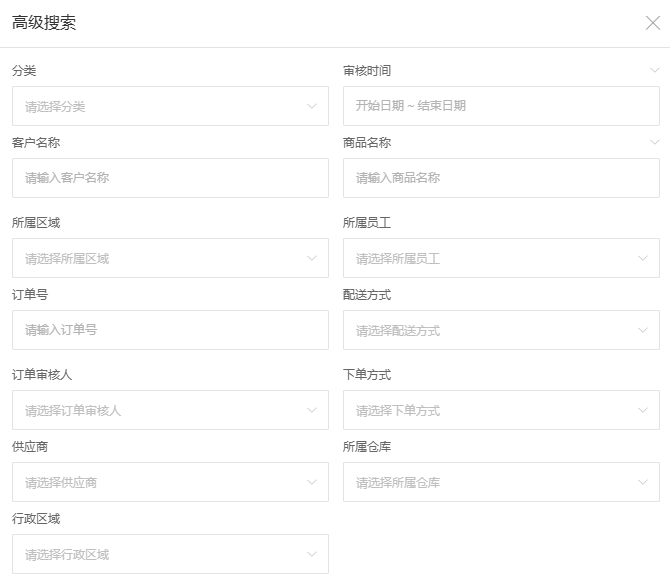Click the 订单号 field label

click(x=30, y=294)
